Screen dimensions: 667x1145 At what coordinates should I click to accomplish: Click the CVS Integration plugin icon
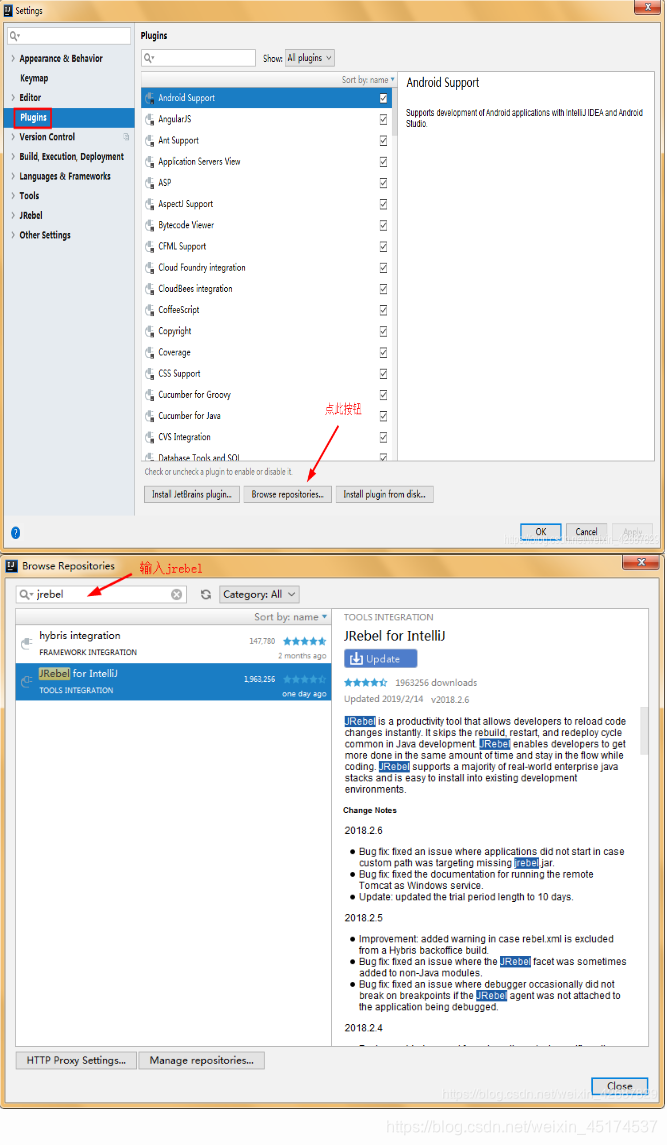[x=150, y=437]
